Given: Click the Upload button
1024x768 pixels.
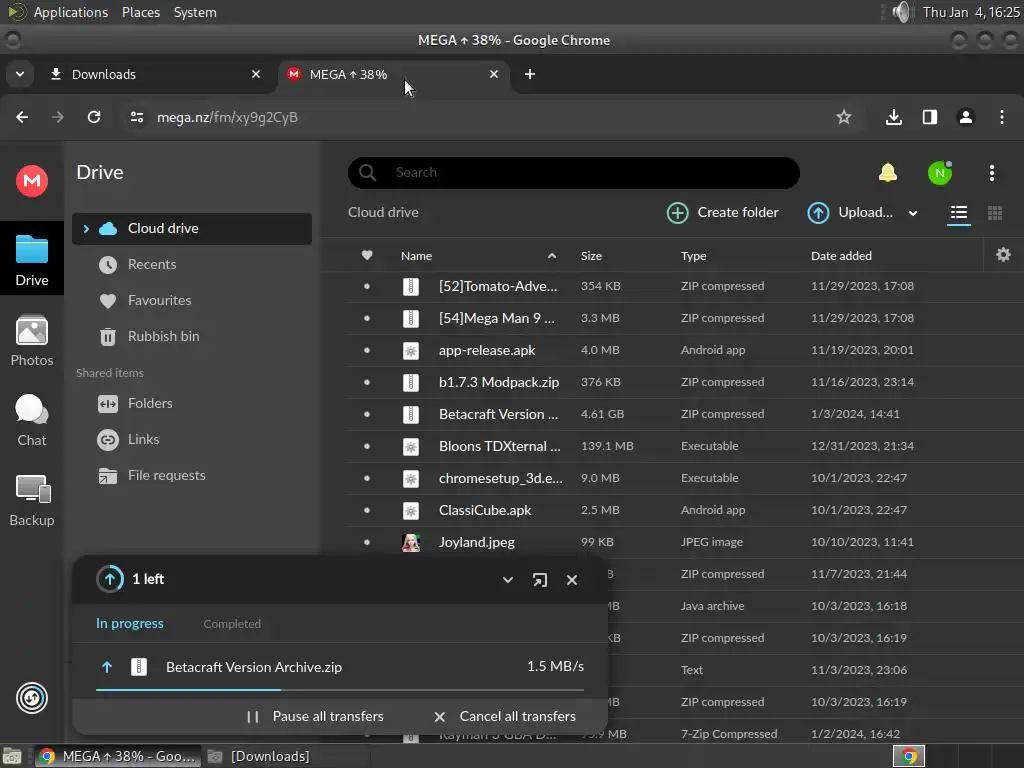Looking at the screenshot, I should point(850,213).
